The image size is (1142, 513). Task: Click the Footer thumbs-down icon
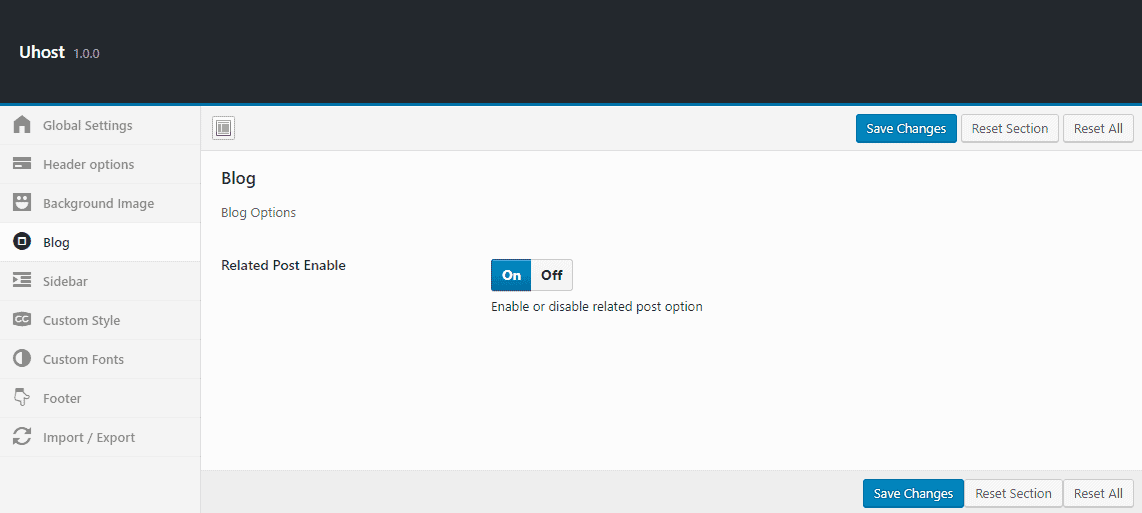(22, 398)
